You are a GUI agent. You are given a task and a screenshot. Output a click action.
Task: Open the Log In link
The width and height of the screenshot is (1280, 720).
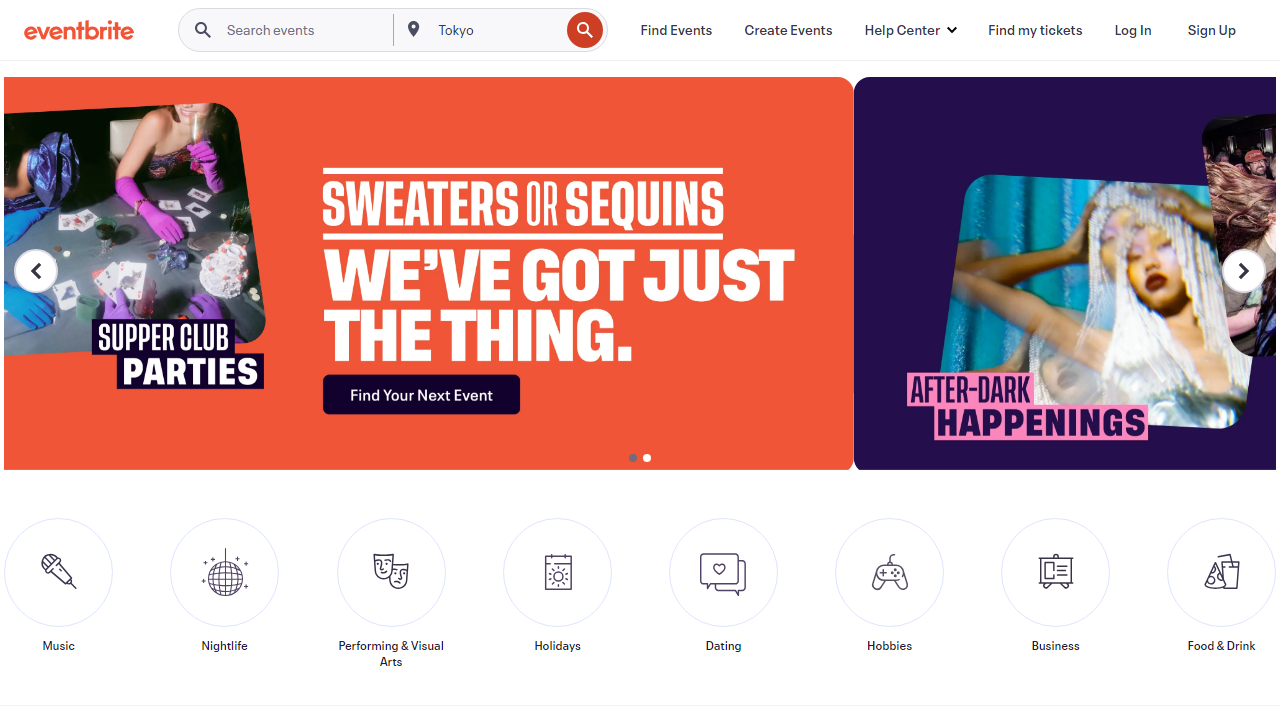pyautogui.click(x=1133, y=30)
